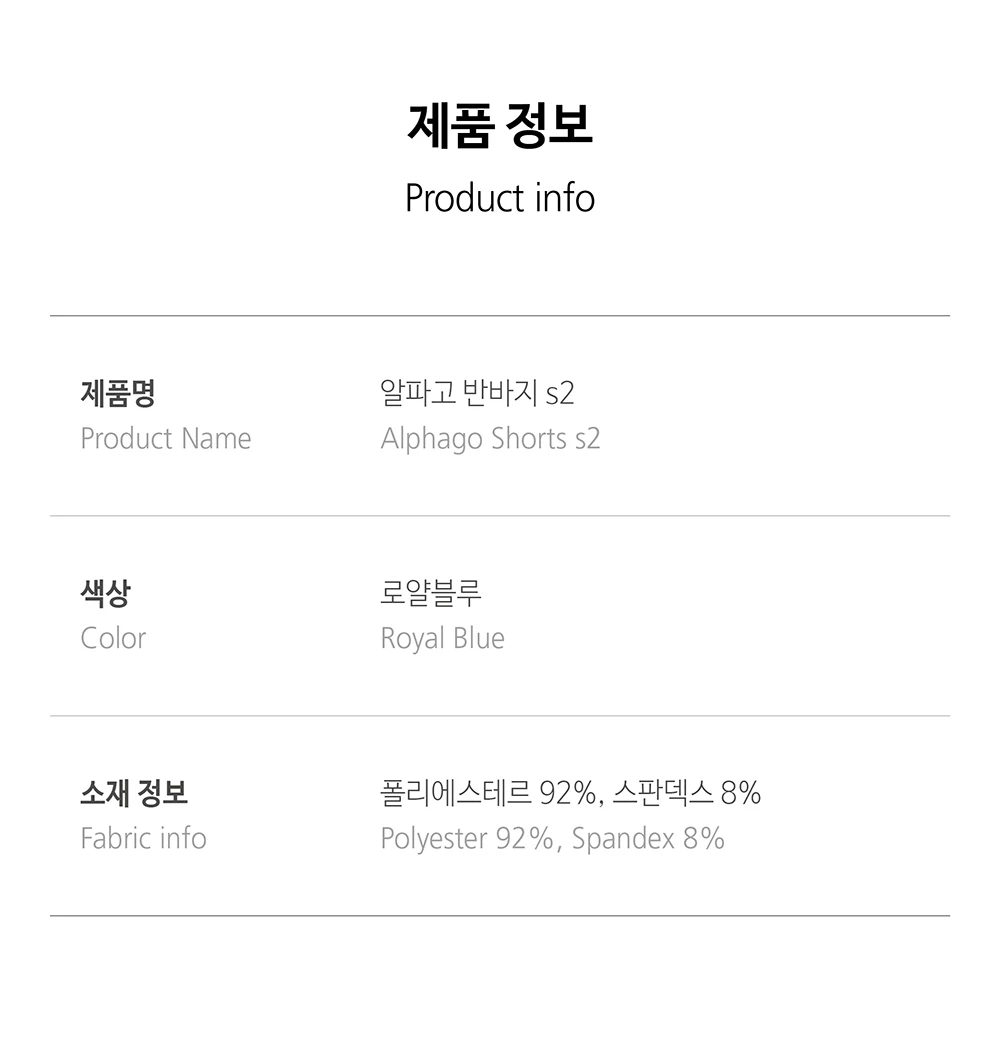Click the Spandex 8% text
The image size is (1000, 1060).
(648, 839)
